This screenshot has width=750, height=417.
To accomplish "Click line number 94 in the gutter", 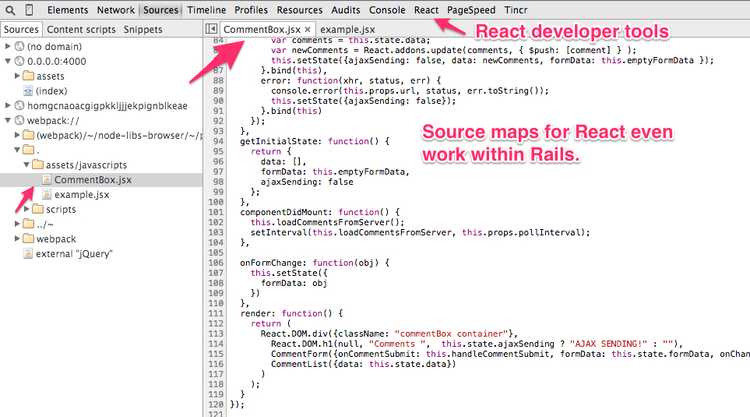I will pos(217,141).
